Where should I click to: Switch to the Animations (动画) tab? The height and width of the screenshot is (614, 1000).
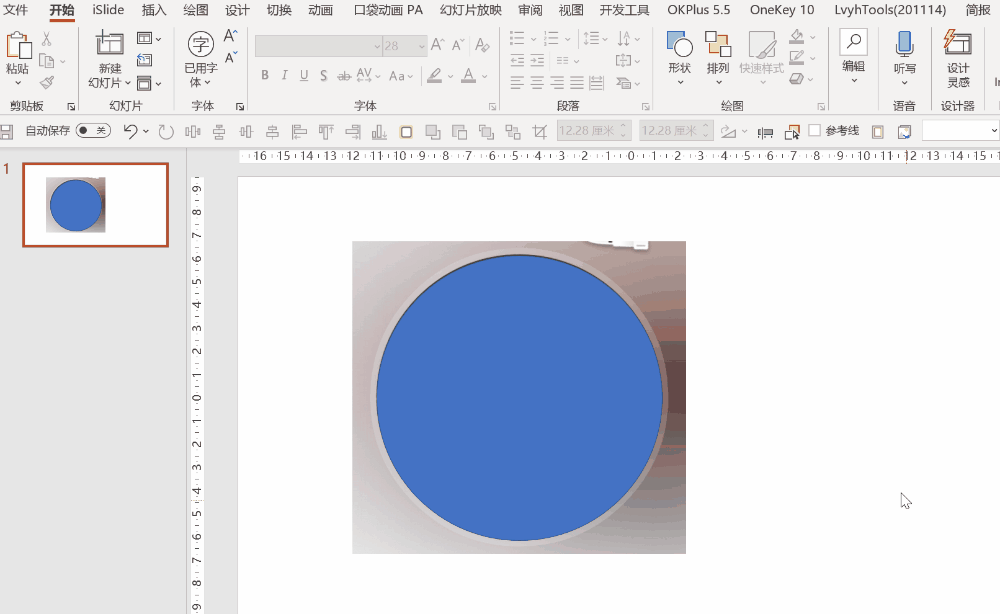tap(320, 10)
